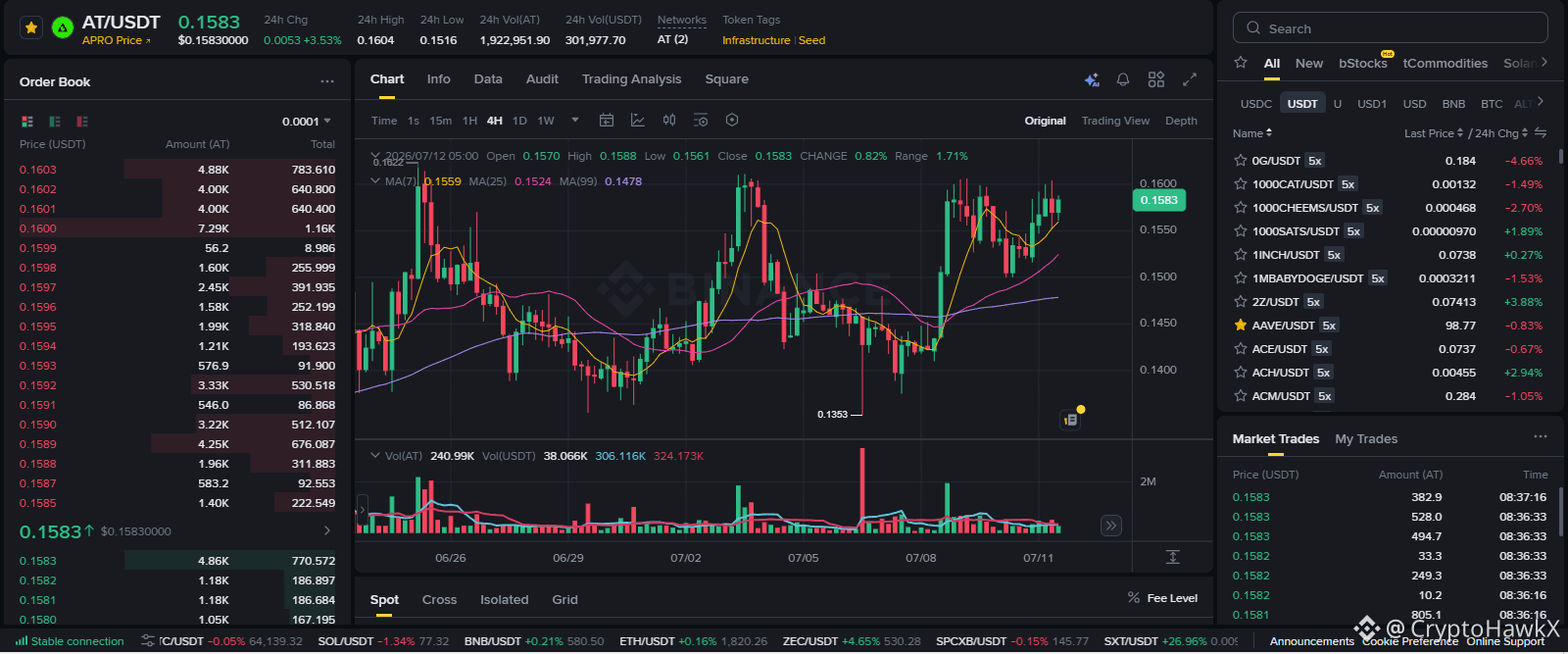Viewport: 1568px width, 654px height.
Task: Open the Audit tab
Action: pyautogui.click(x=542, y=79)
